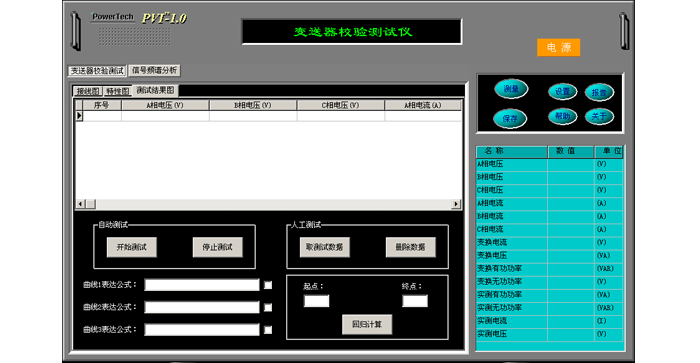This screenshot has height=363, width=700.
Task: Click the 数值 header in the cyan table
Action: click(571, 151)
